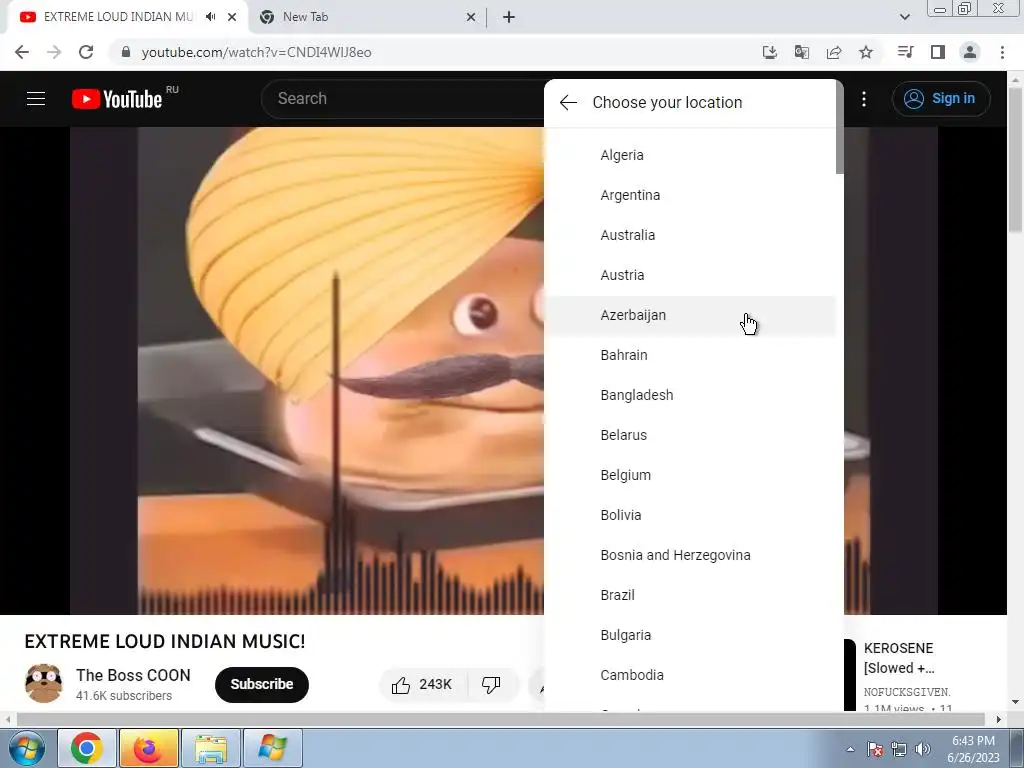Select Australia as location
This screenshot has width=1024, height=768.
click(x=690, y=235)
